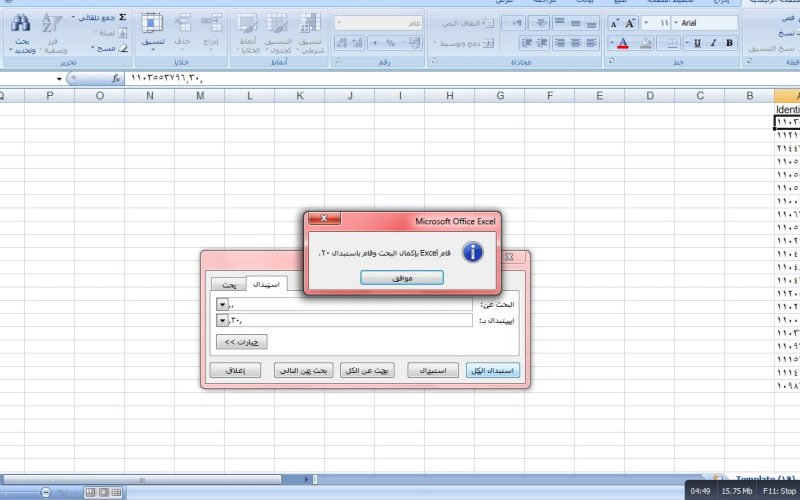Screen dimensions: 800x500
Task: Open the Format (تنسيق) cells button
Action: (x=152, y=31)
